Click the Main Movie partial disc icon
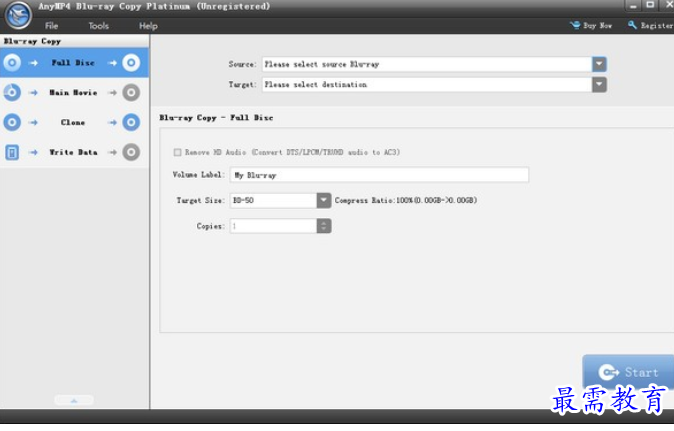Viewport: 674px width, 431px height. coord(12,92)
